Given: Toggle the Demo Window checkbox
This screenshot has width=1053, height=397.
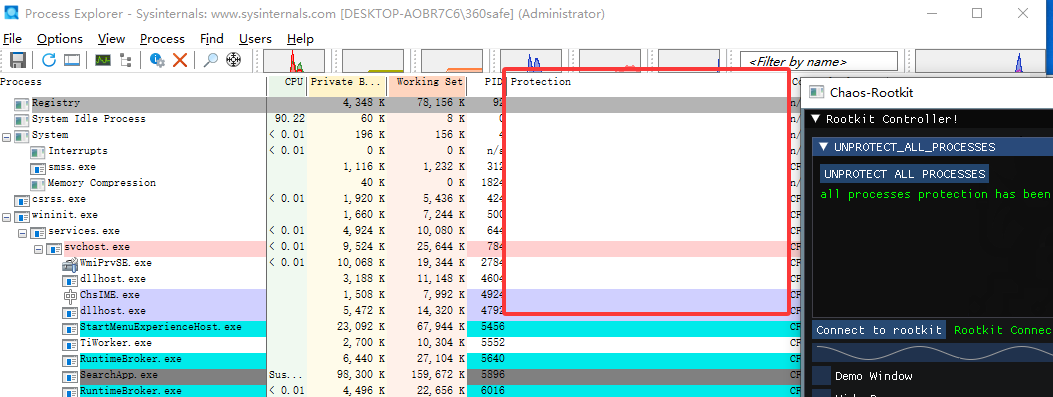Looking at the screenshot, I should 821,376.
